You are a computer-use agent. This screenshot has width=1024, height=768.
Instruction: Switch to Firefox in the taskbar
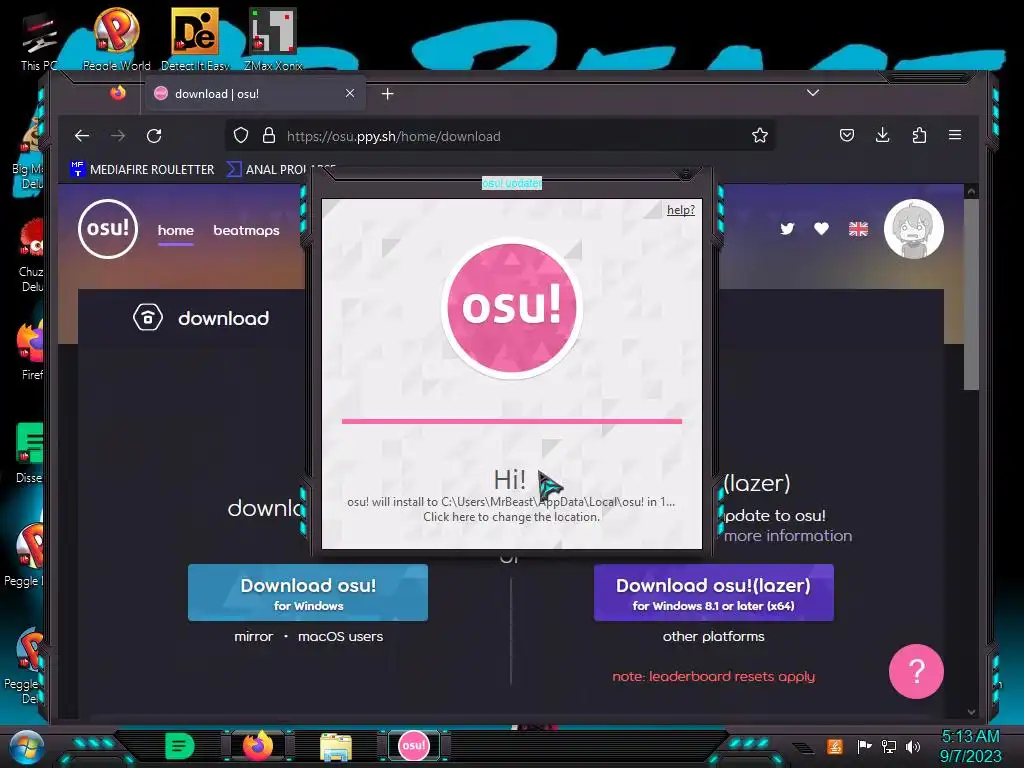point(258,746)
